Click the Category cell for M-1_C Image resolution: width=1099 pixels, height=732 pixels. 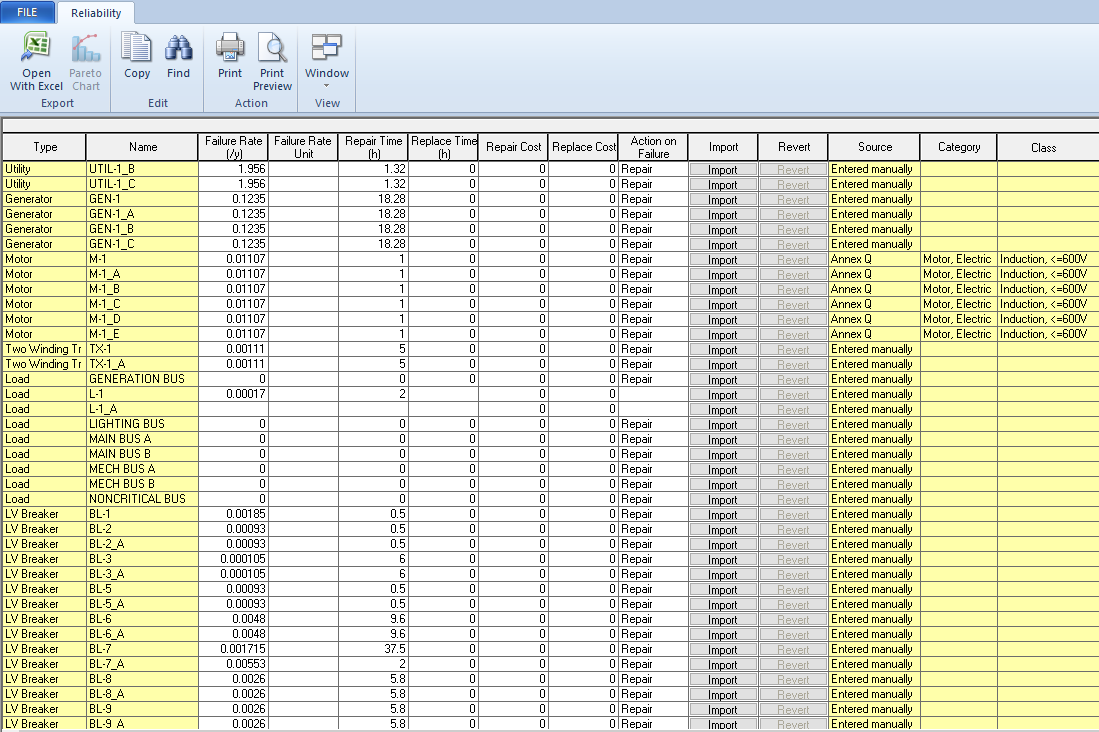pyautogui.click(x=958, y=304)
